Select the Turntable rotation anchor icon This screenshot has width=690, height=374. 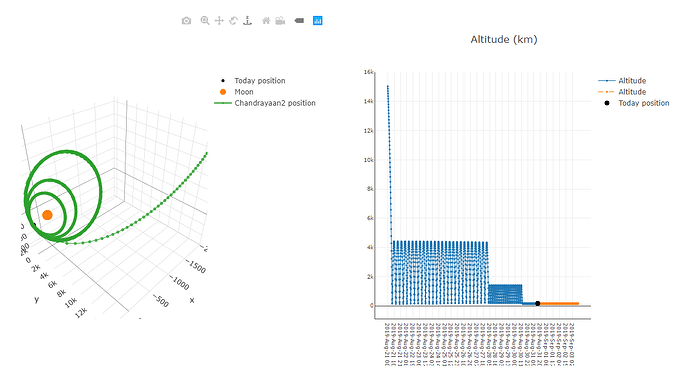tap(248, 21)
